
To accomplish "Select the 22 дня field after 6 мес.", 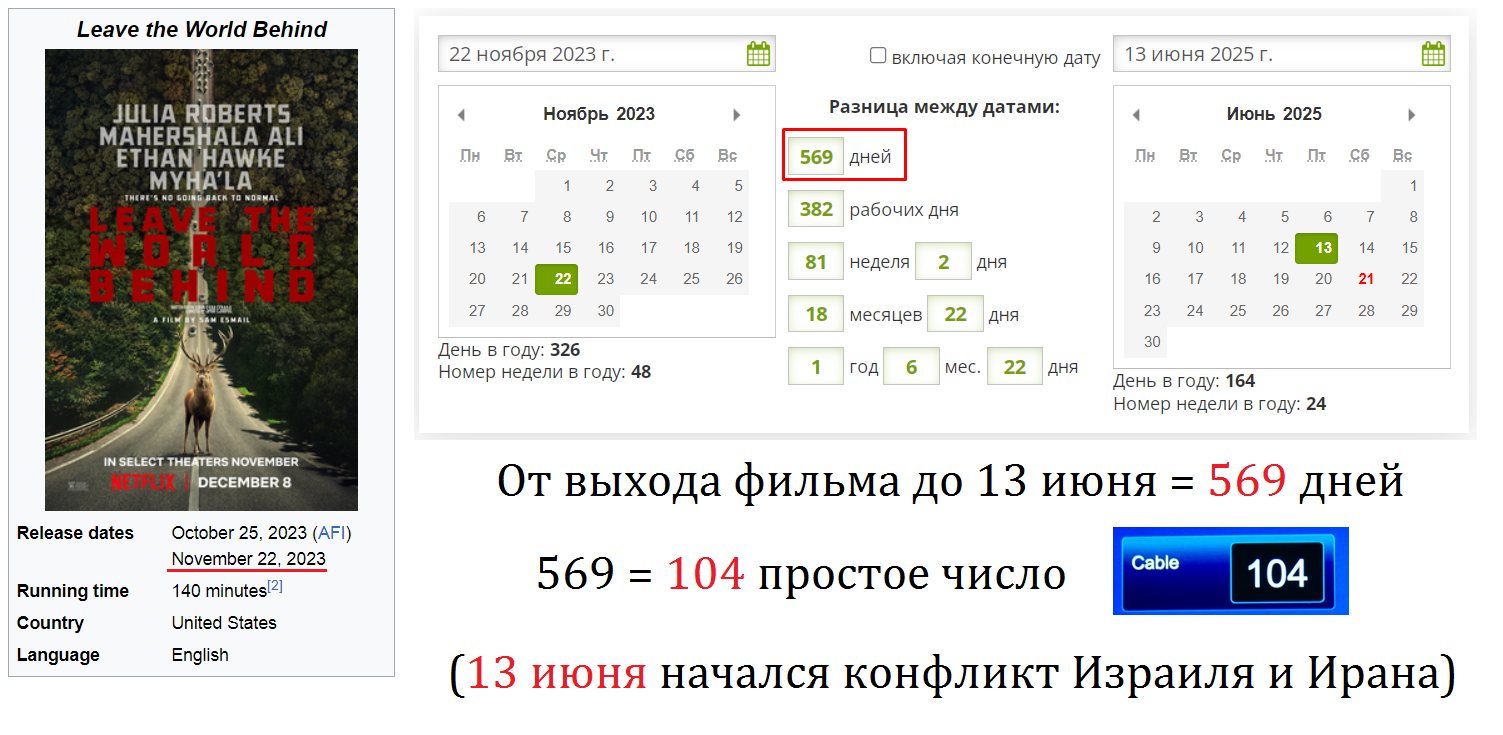I will pos(1015,367).
